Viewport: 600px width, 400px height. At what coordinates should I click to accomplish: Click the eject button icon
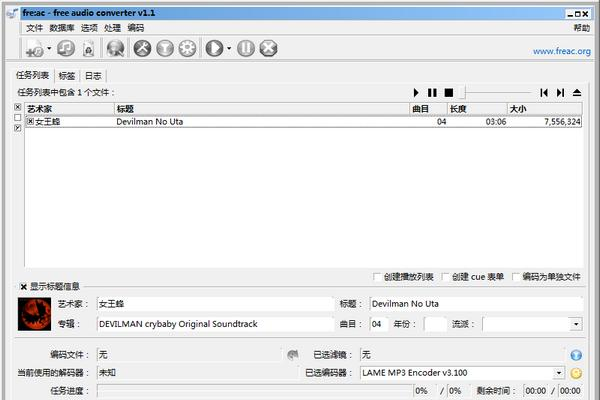pos(577,93)
